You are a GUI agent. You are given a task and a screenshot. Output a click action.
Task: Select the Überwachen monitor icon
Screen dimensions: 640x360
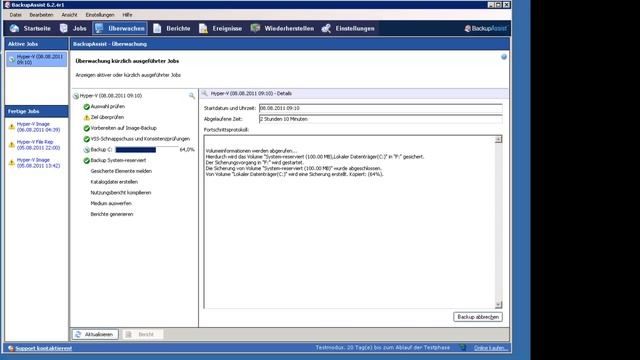[x=99, y=28]
